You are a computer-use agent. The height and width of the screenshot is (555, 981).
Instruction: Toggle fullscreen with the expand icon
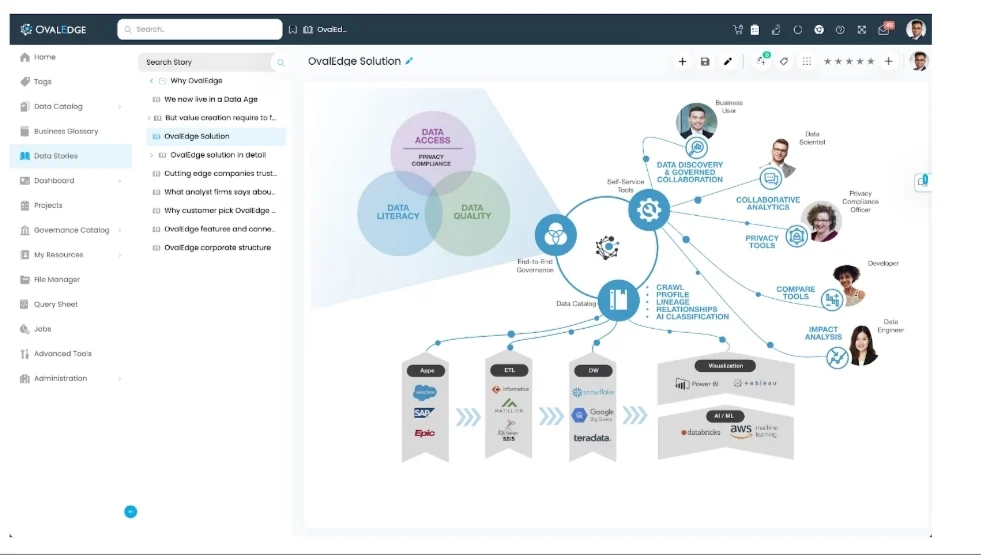tap(862, 29)
